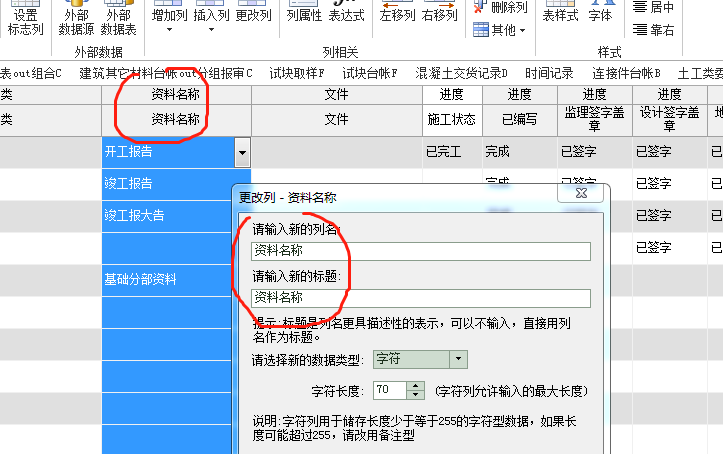Screen dimensions: 723x454
Task: Open the 表达式 column tool
Action: (x=346, y=15)
